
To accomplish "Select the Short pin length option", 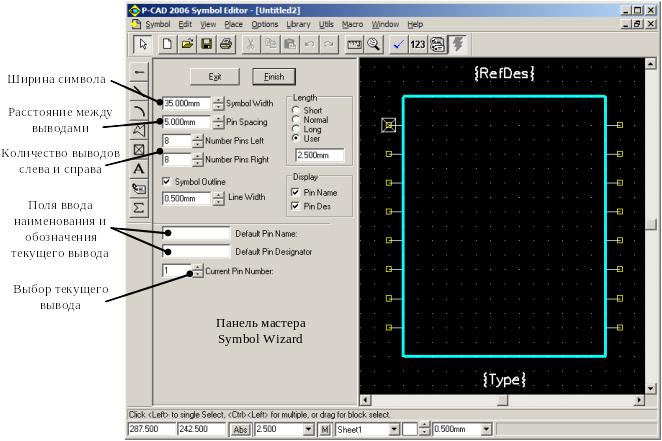I will 296,110.
